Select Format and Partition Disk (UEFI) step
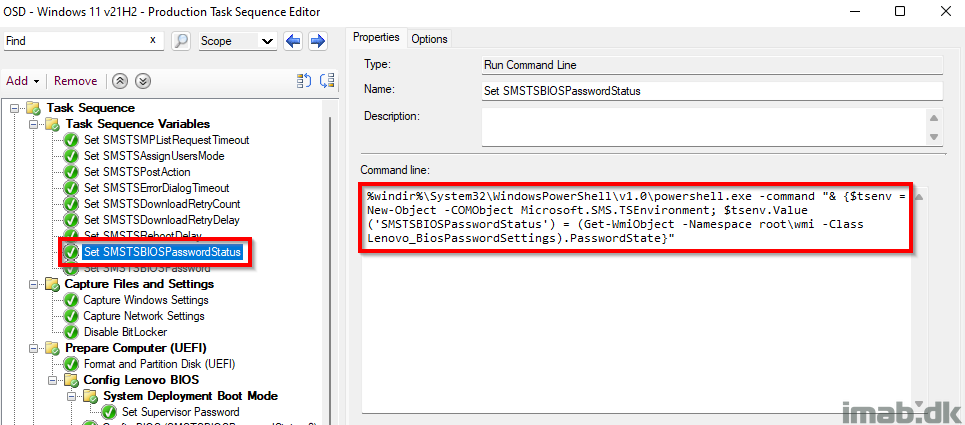This screenshot has width=965, height=425. tap(159, 364)
